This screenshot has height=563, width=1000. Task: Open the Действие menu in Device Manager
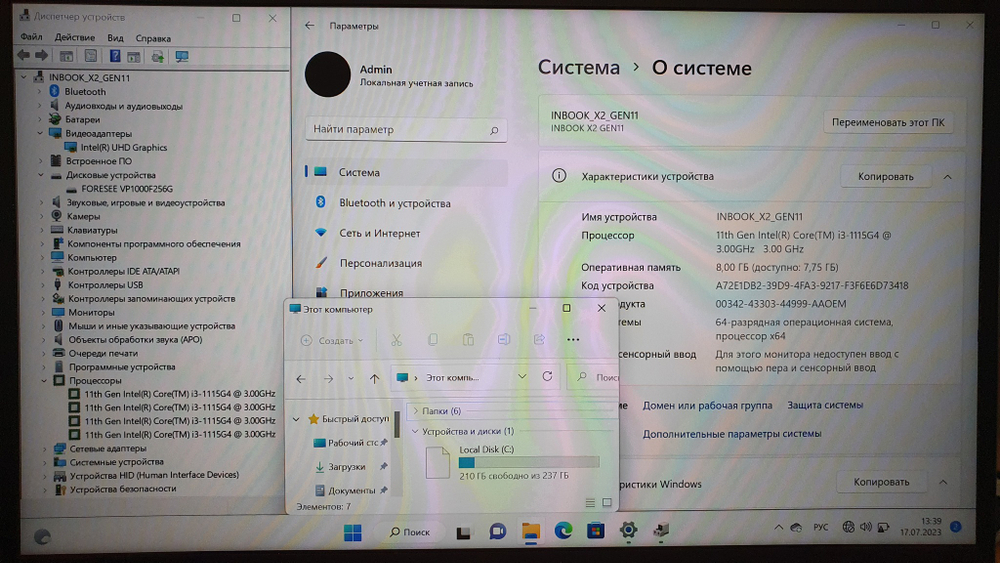pyautogui.click(x=75, y=38)
